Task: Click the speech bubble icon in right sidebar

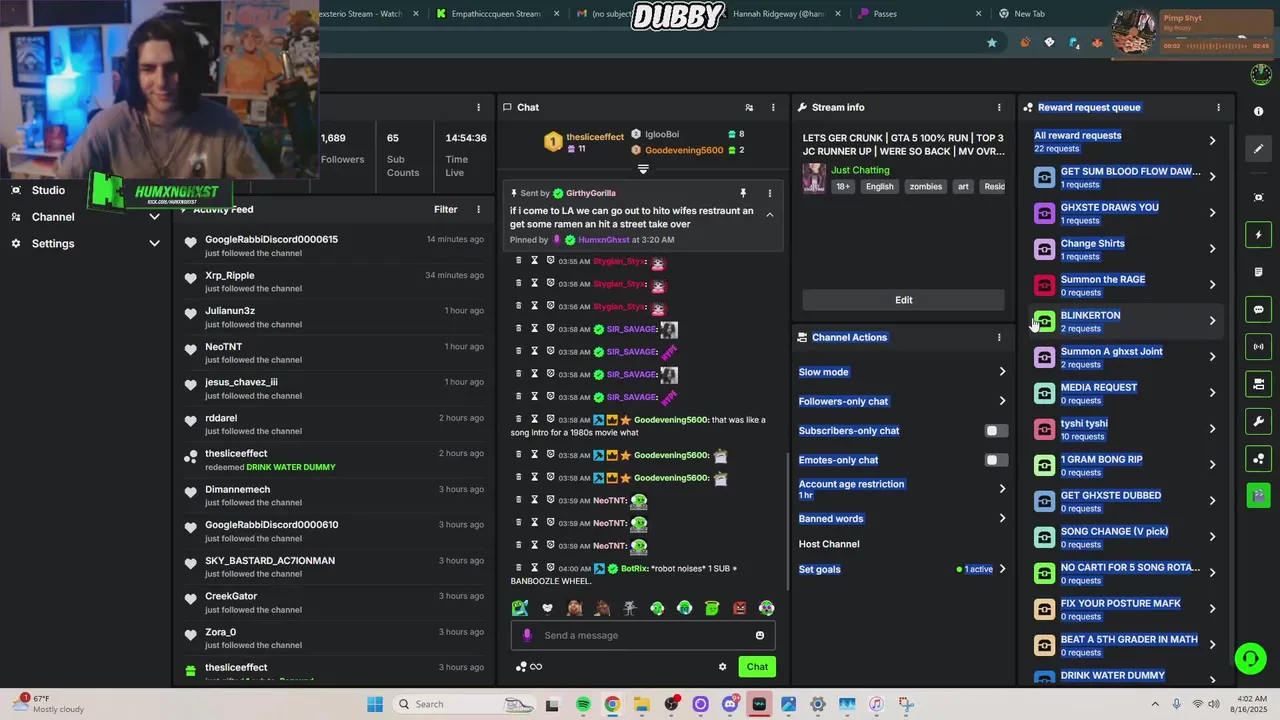Action: (x=1259, y=309)
